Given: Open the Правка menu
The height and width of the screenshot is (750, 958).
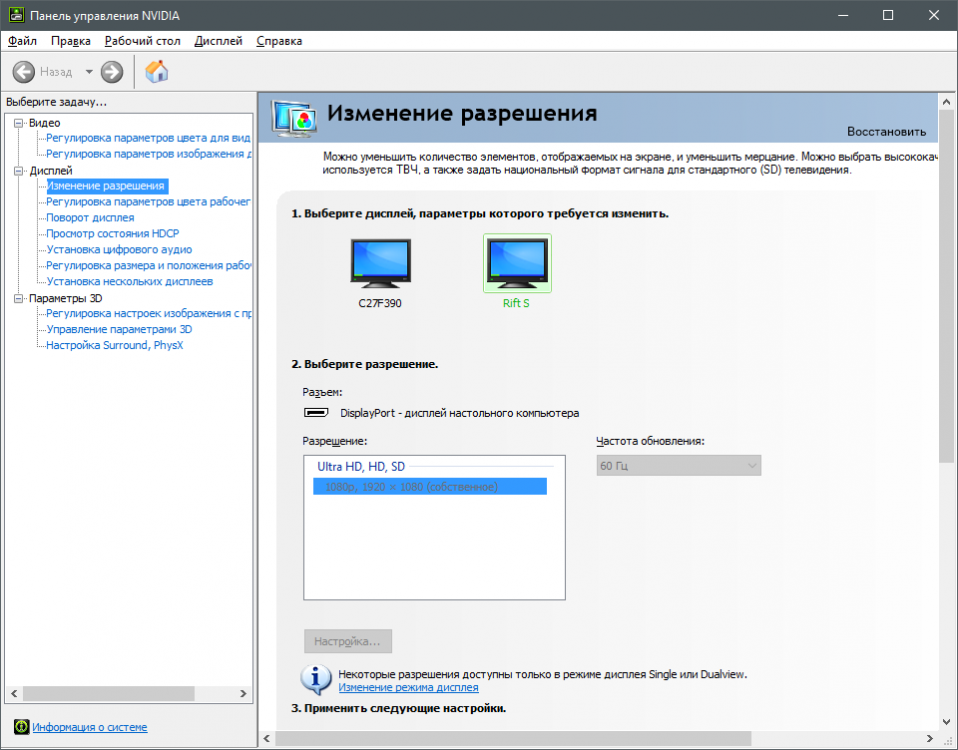Looking at the screenshot, I should click(71, 41).
